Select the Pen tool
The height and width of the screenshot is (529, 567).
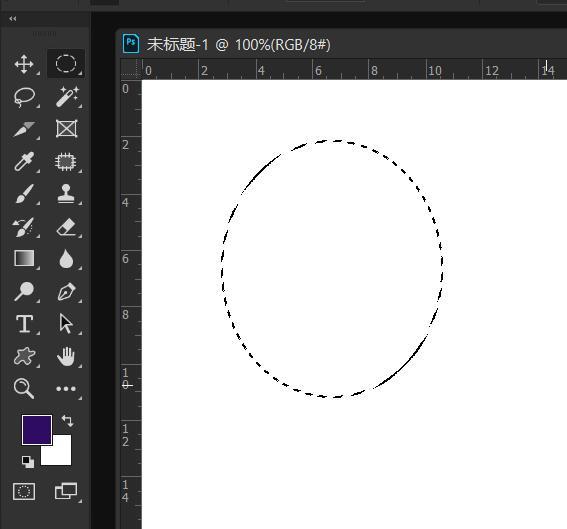pyautogui.click(x=67, y=291)
